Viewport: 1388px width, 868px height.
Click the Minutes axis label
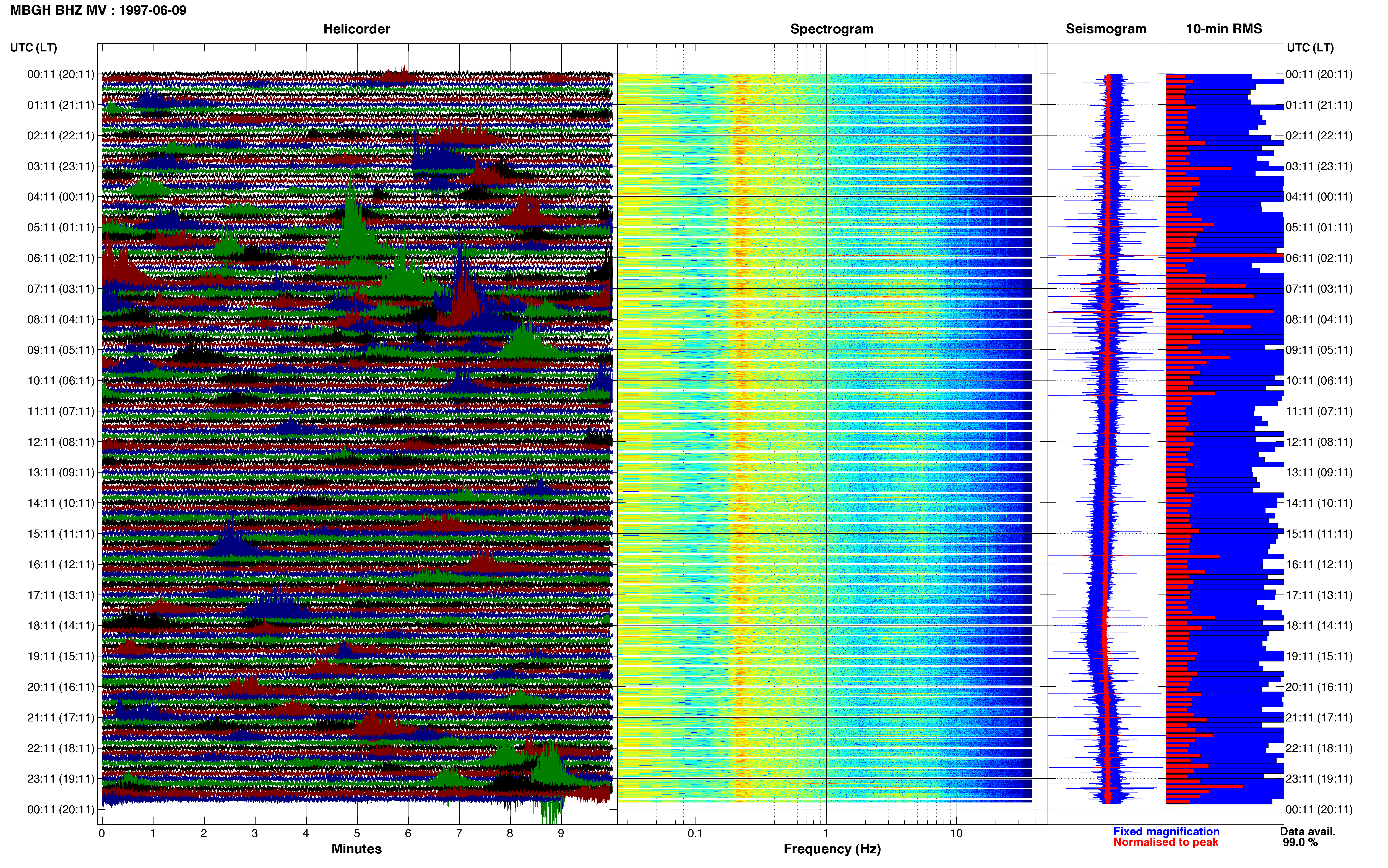[x=356, y=848]
